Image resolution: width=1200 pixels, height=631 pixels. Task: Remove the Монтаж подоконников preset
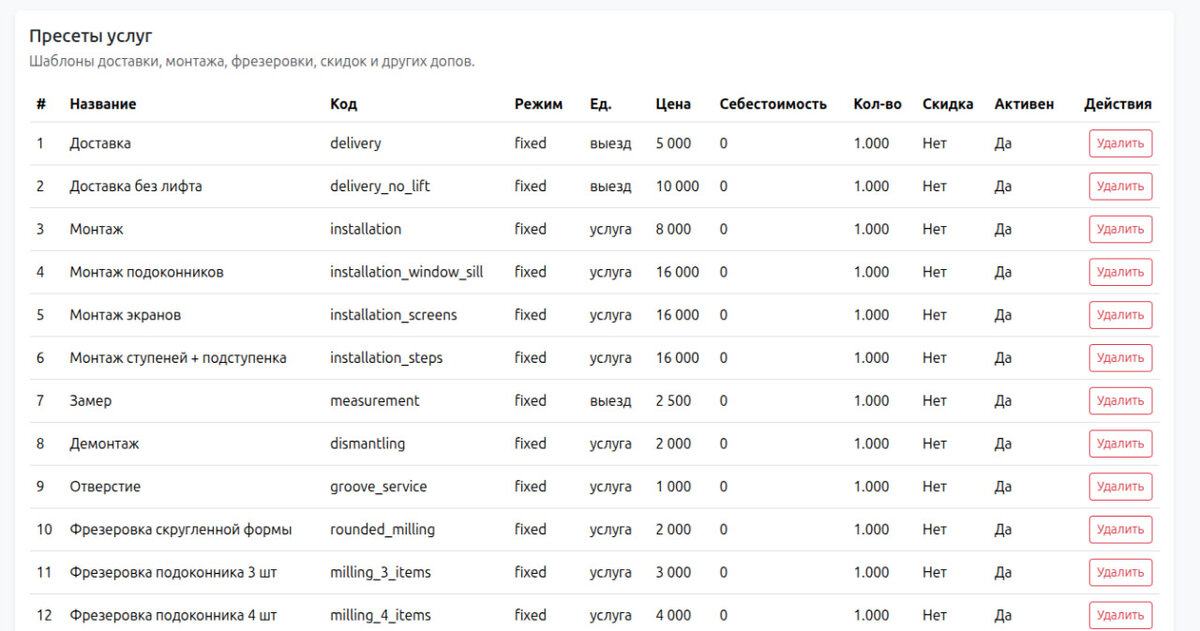coord(1120,272)
